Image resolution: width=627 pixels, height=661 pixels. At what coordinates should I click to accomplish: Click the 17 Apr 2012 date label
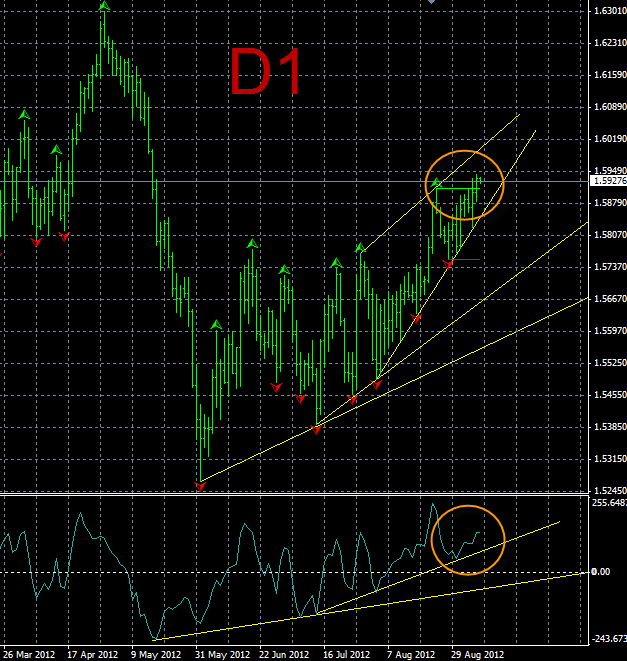pos(93,655)
